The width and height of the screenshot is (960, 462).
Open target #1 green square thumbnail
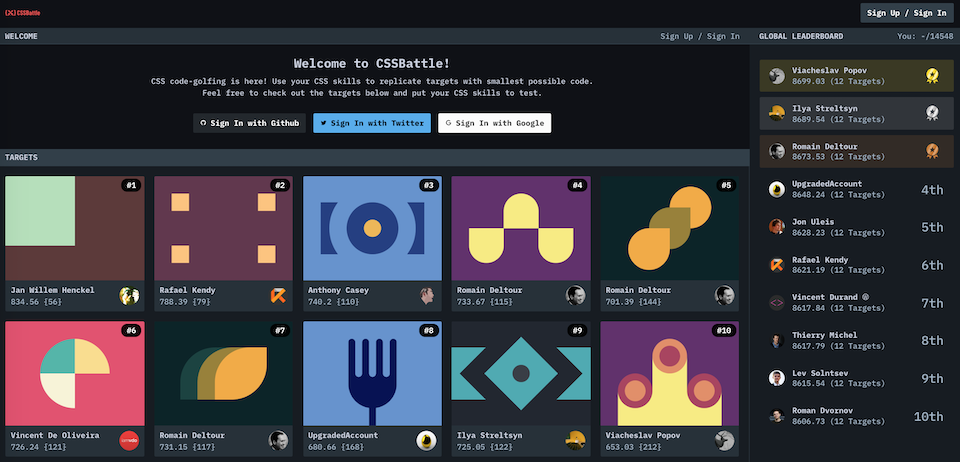click(75, 228)
